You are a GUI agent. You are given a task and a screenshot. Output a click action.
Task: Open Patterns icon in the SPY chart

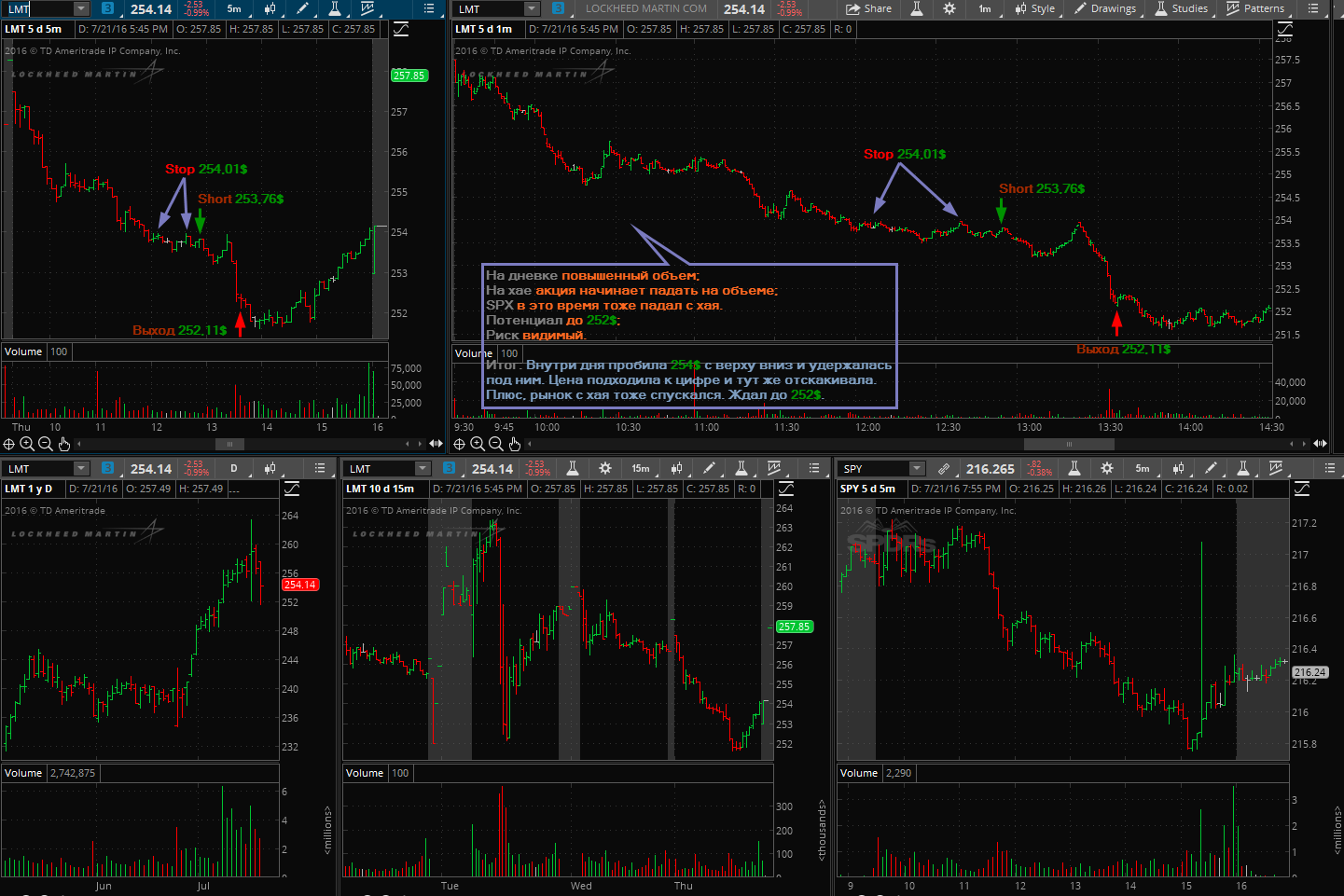[1276, 468]
